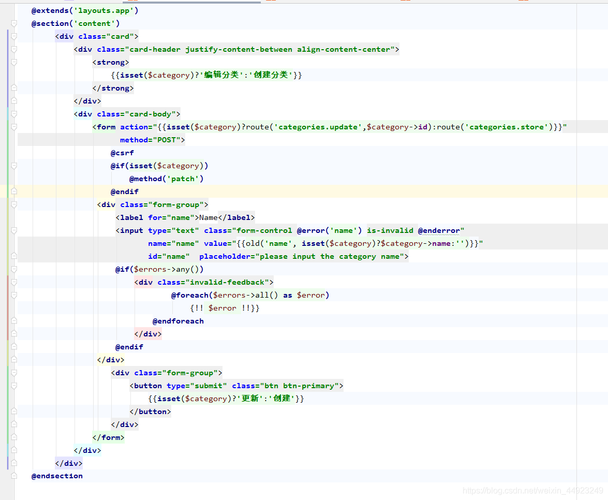Fold the @if(isset($category)) block
The width and height of the screenshot is (608, 500).
coord(14,166)
